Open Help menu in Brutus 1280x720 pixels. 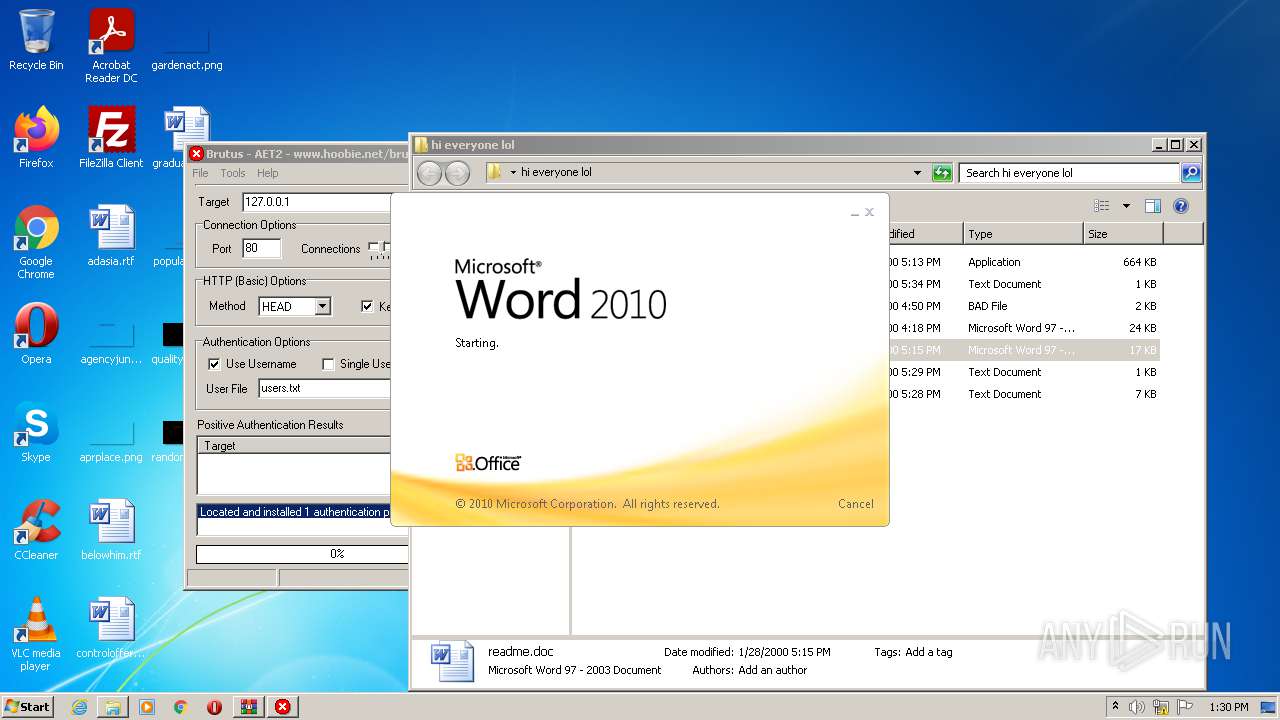[267, 173]
